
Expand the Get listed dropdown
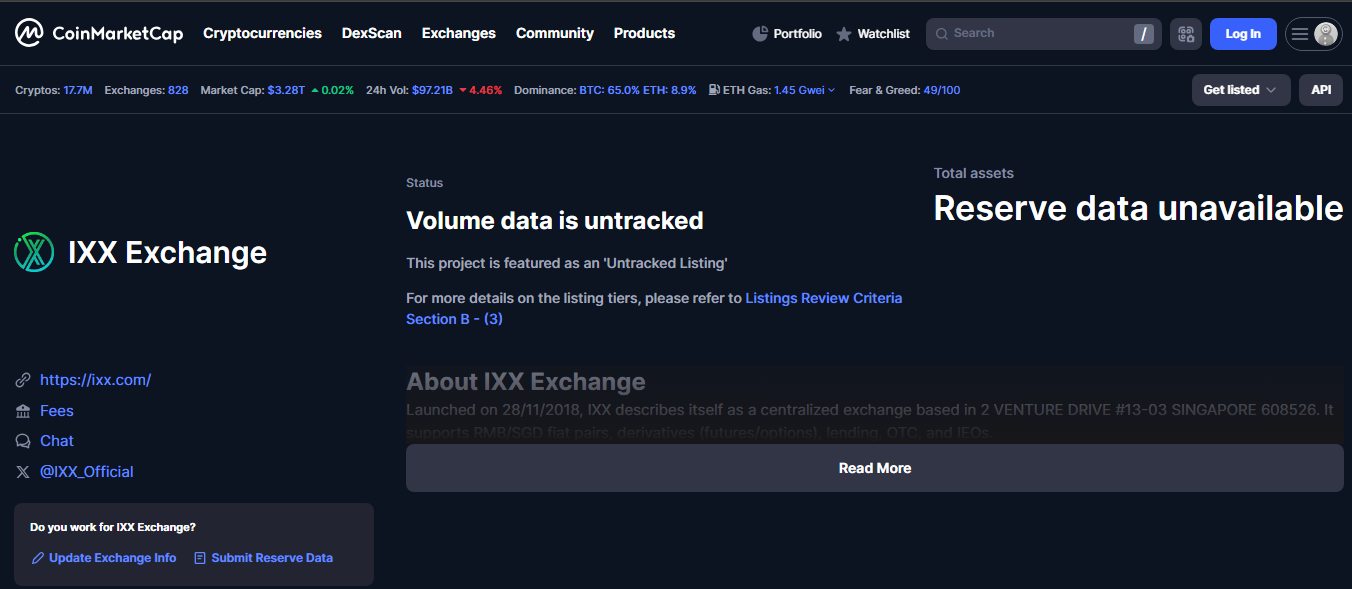[x=1241, y=90]
